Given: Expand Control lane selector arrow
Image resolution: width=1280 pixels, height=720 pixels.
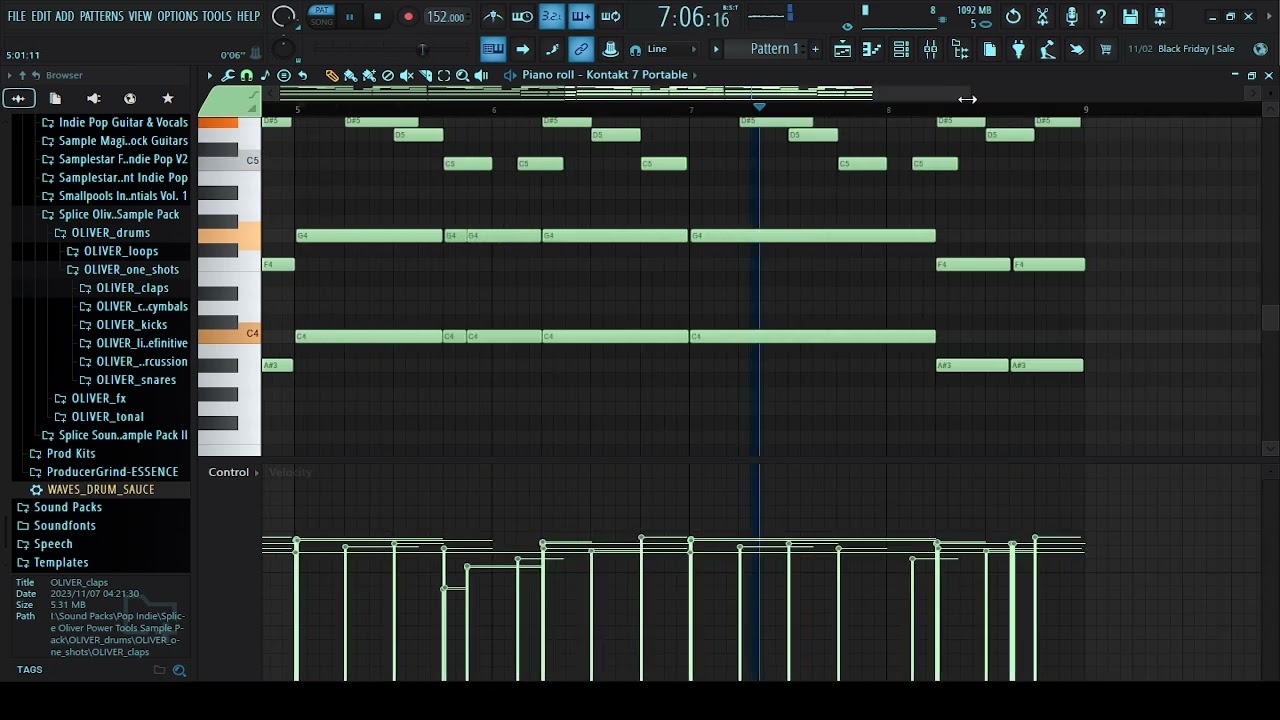Looking at the screenshot, I should click(257, 472).
